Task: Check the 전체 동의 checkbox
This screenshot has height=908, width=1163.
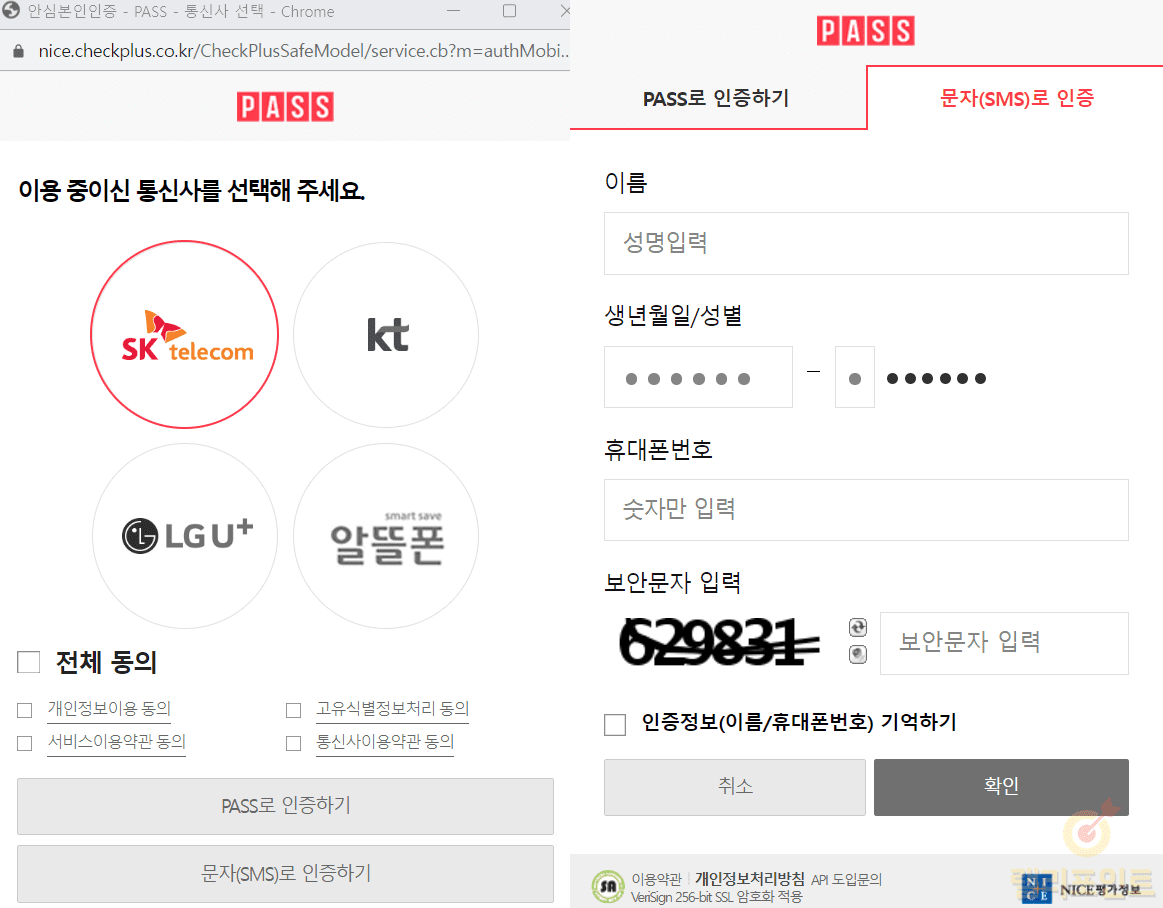Action: pyautogui.click(x=29, y=662)
